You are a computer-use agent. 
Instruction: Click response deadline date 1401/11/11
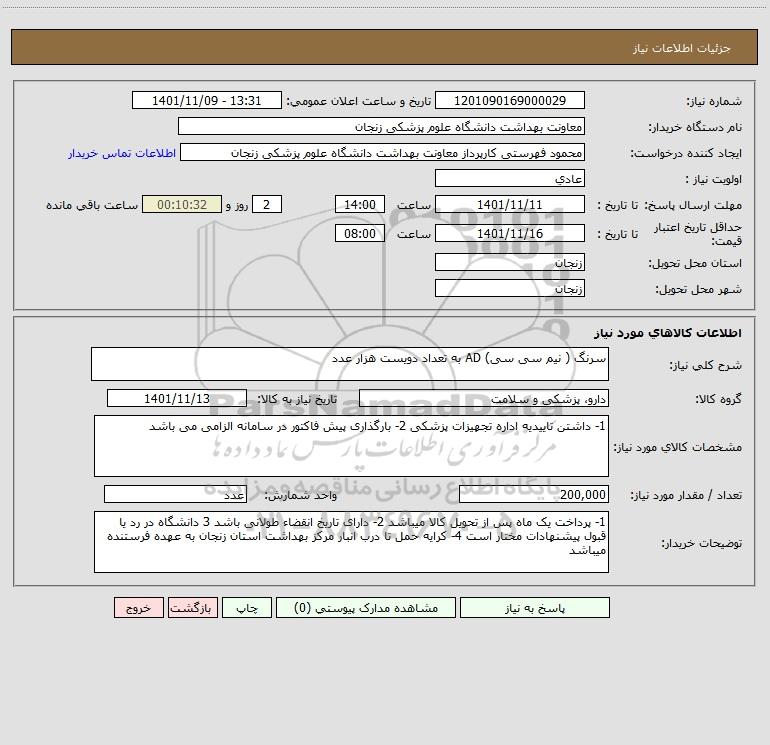(x=510, y=204)
